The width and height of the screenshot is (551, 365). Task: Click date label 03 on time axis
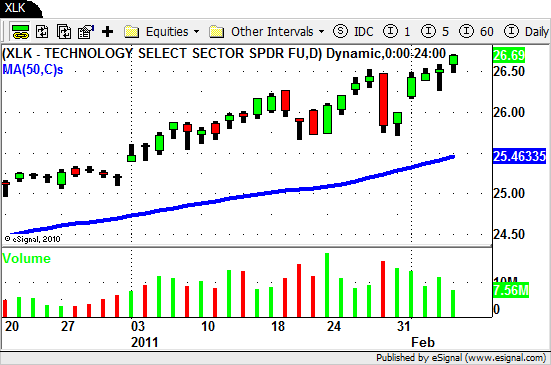pos(138,326)
